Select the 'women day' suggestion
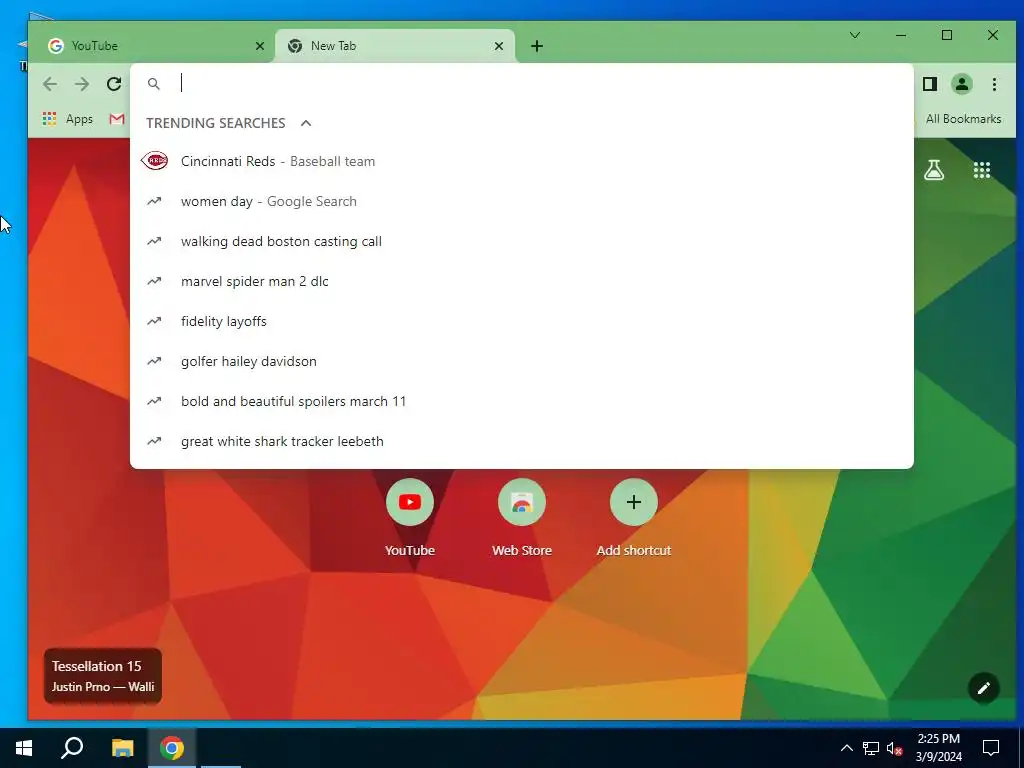Image resolution: width=1024 pixels, height=768 pixels. click(x=522, y=201)
